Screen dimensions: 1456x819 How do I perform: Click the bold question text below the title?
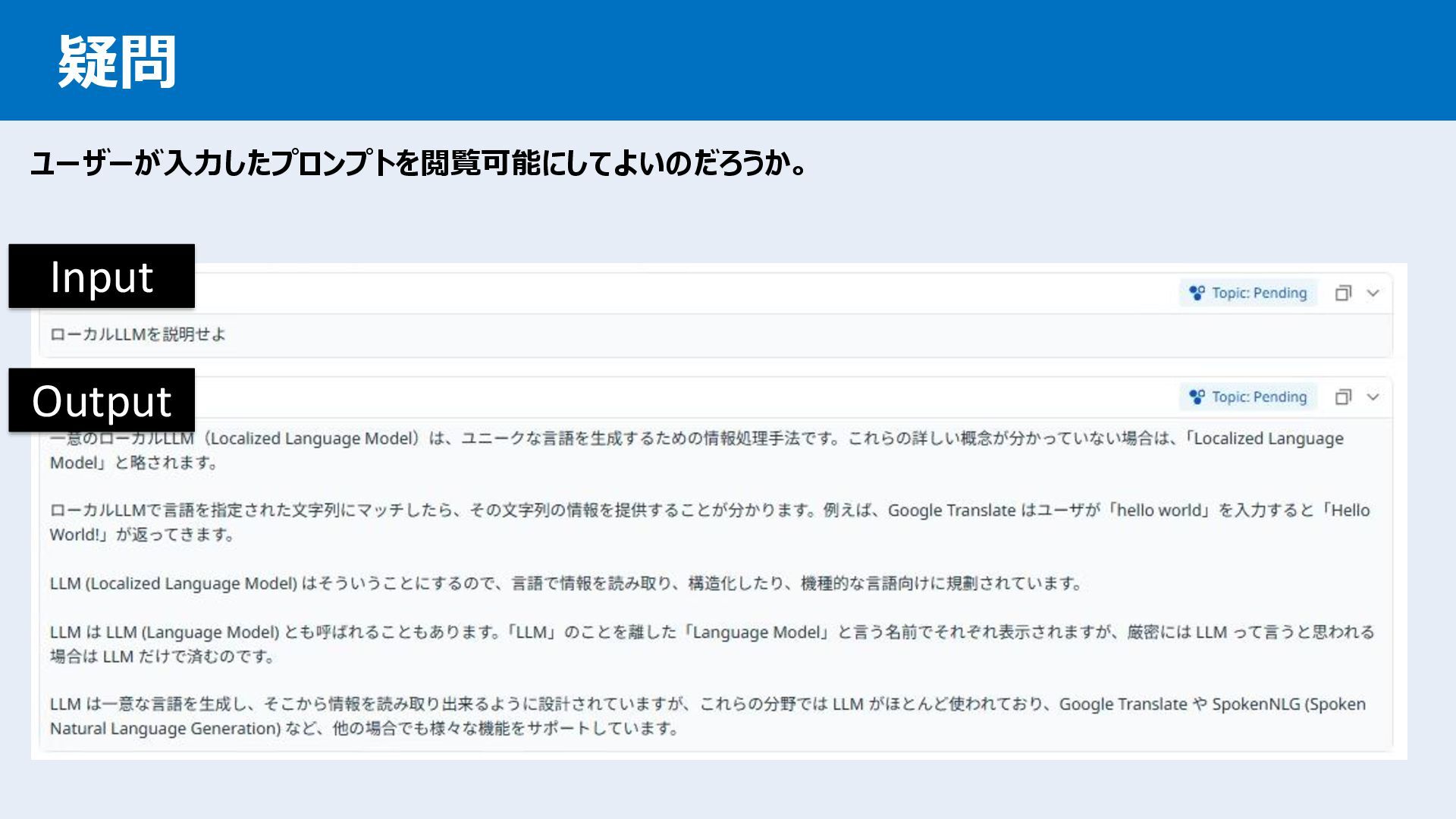417,164
